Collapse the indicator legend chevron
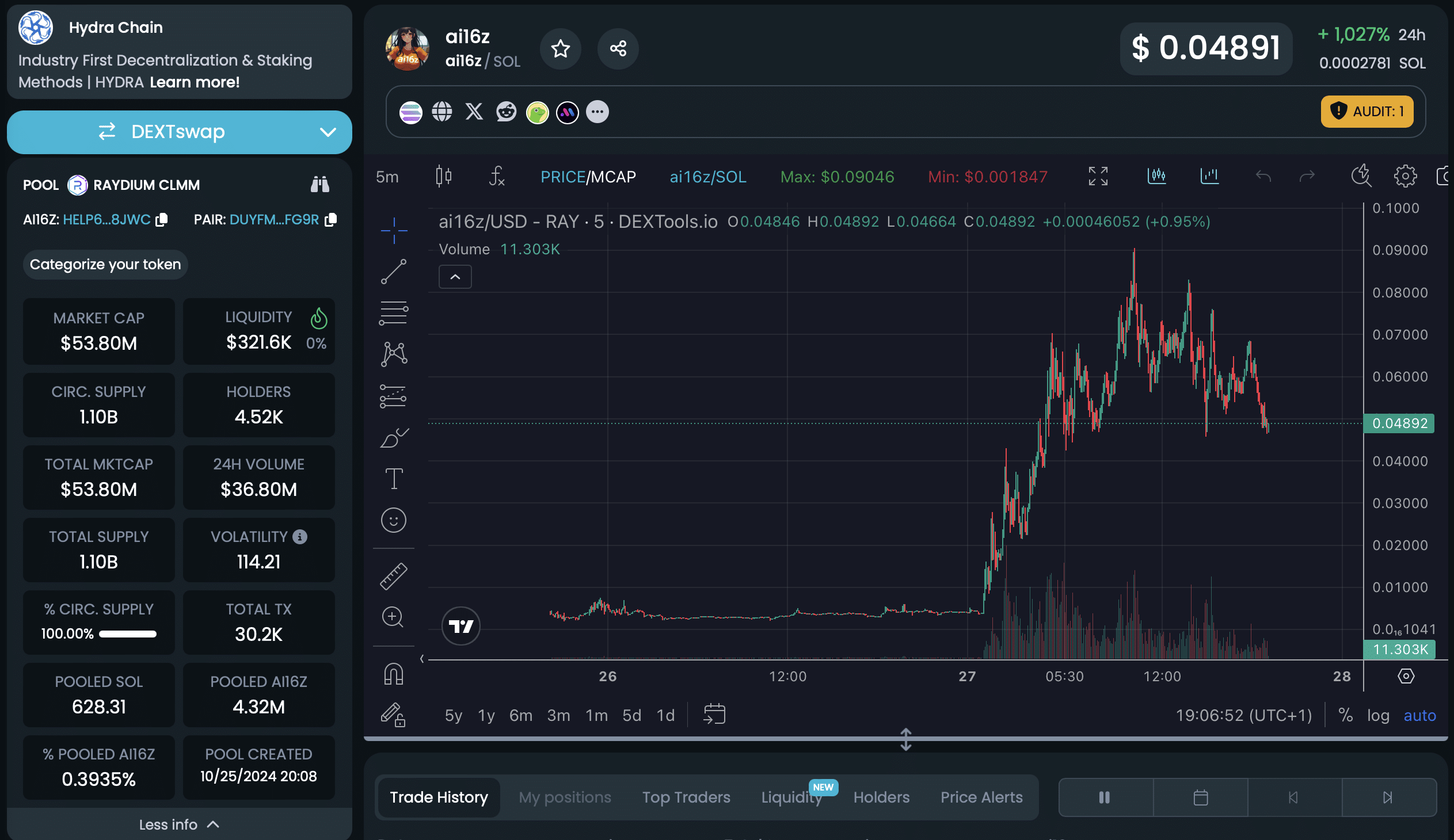The width and height of the screenshot is (1454, 840). click(x=455, y=277)
